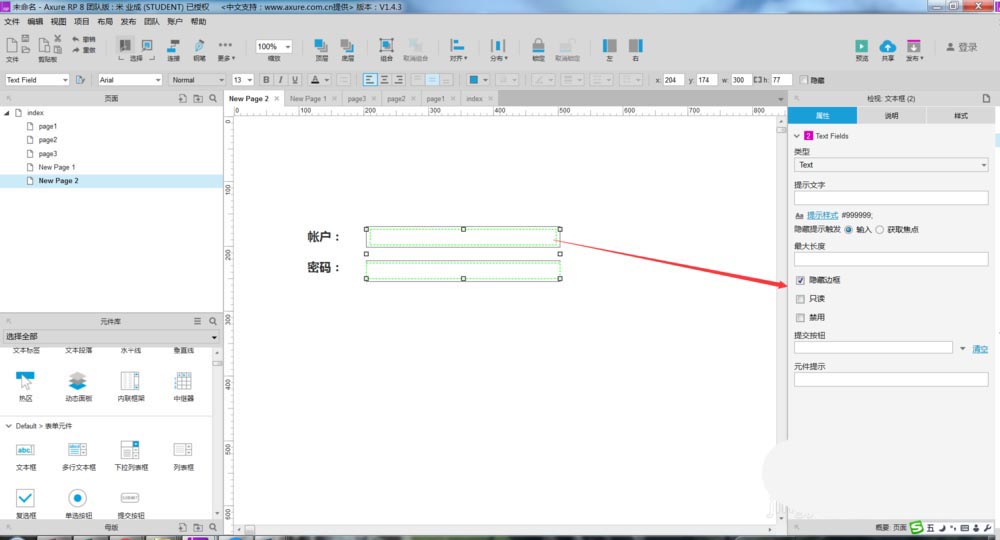The height and width of the screenshot is (540, 1000).
Task: Click the add page icon in Pages panel
Action: point(182,98)
